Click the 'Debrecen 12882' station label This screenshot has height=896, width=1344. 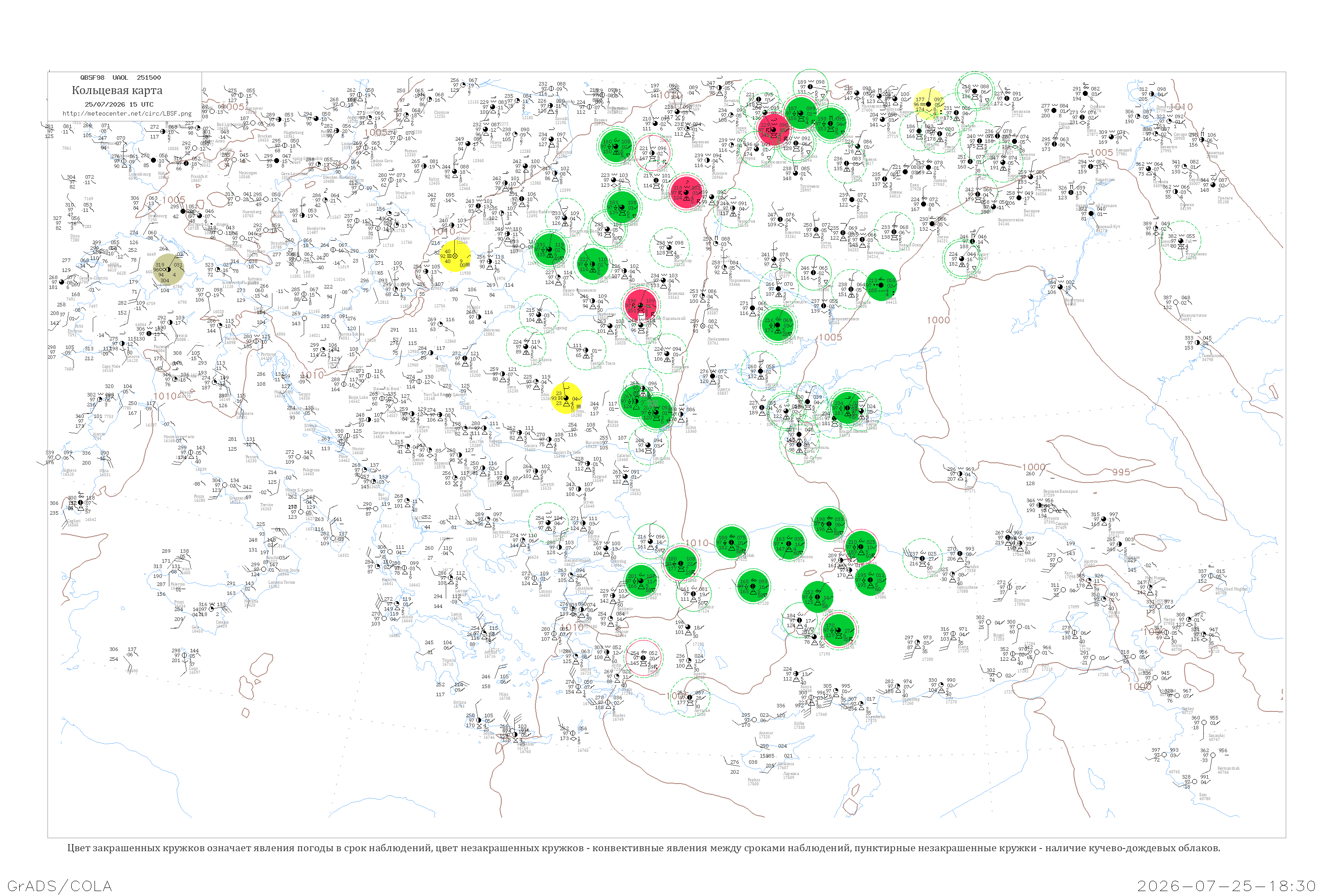coord(491,332)
